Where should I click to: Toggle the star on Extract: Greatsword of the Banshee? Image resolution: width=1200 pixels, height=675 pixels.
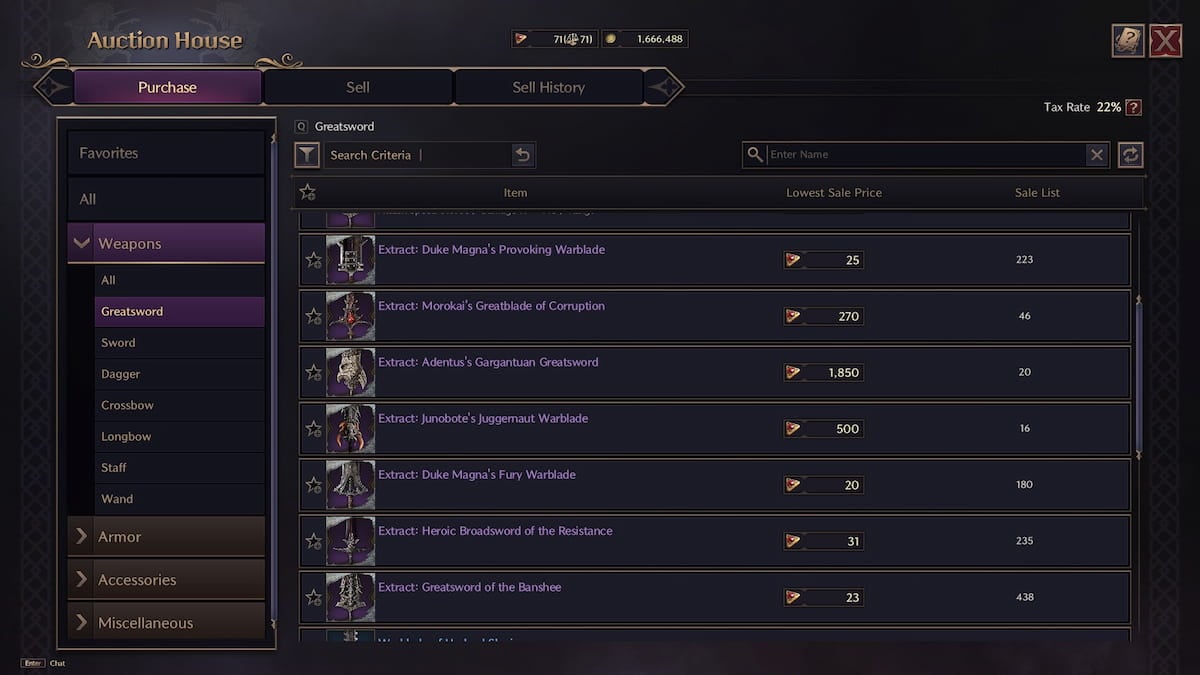click(x=315, y=597)
